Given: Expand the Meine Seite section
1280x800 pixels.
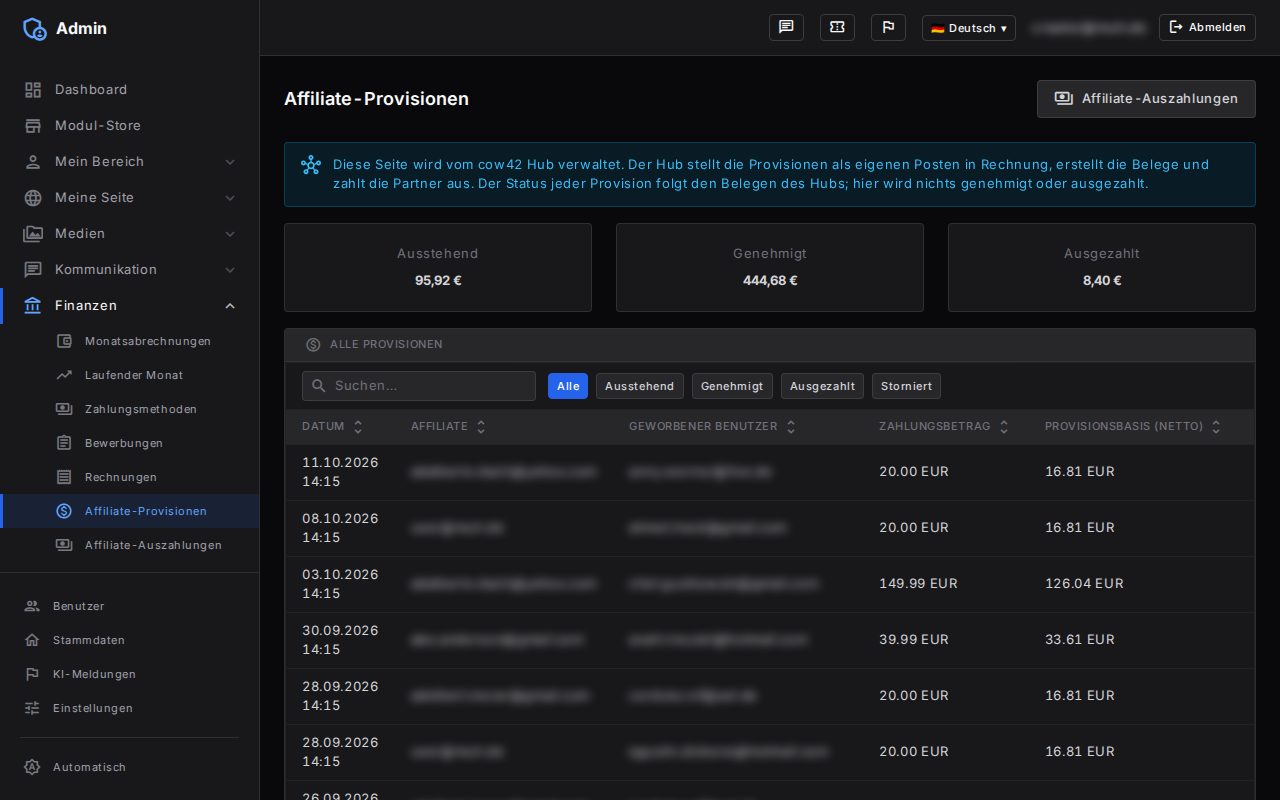Looking at the screenshot, I should point(130,197).
